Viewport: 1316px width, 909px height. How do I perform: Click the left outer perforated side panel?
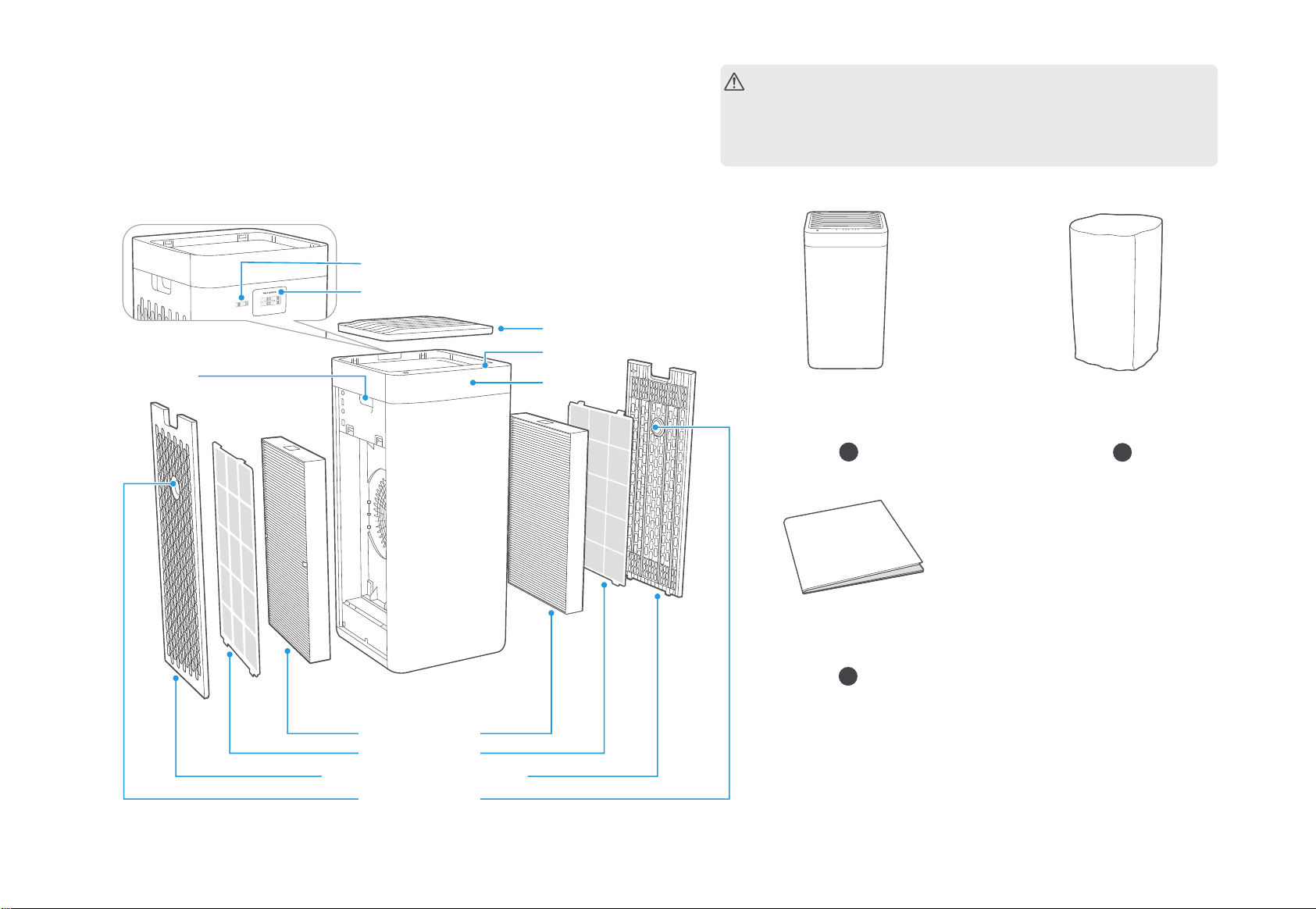tap(180, 550)
